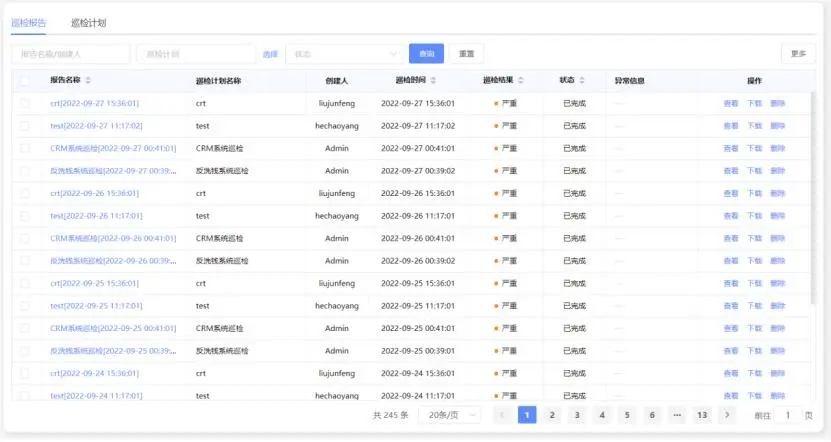The height and width of the screenshot is (442, 831).
Task: Jump to last page 13
Action: click(x=702, y=415)
